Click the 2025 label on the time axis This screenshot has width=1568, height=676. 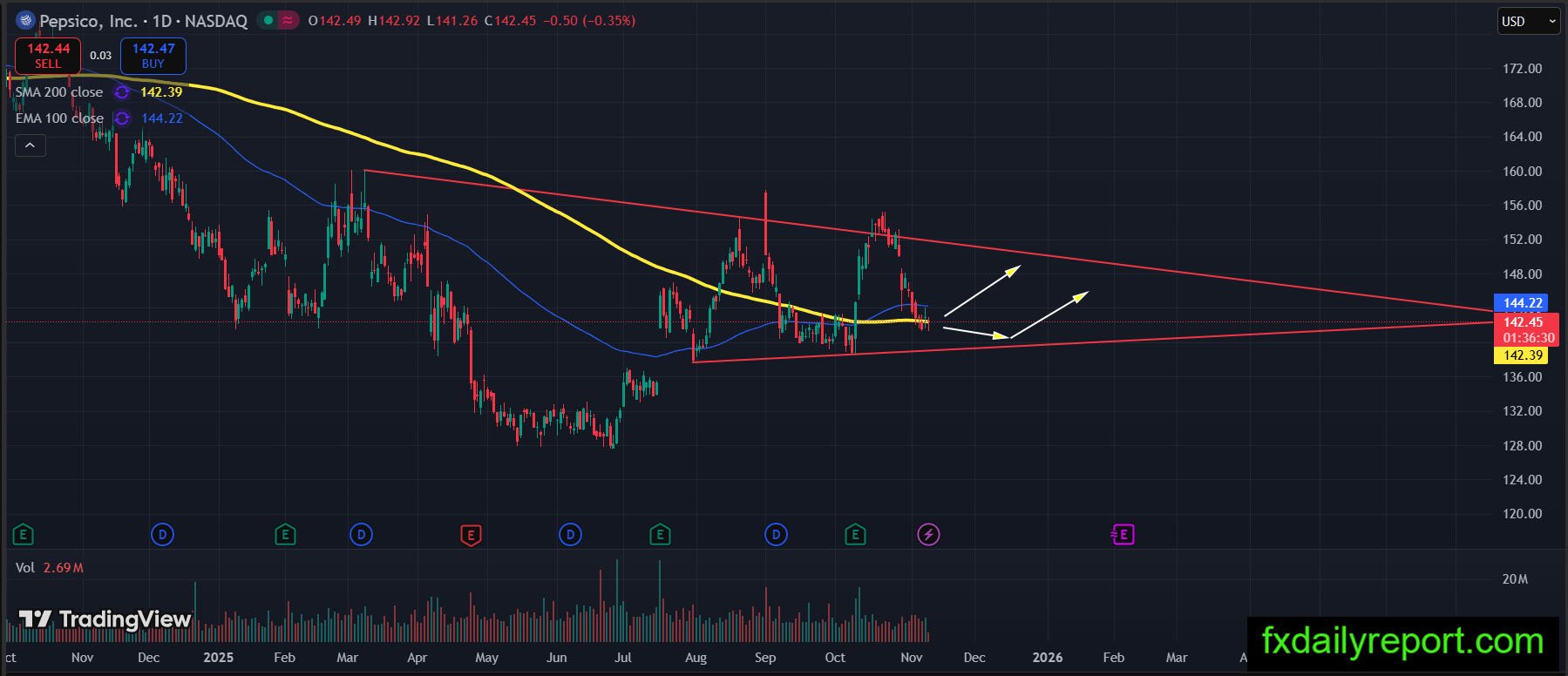point(218,658)
